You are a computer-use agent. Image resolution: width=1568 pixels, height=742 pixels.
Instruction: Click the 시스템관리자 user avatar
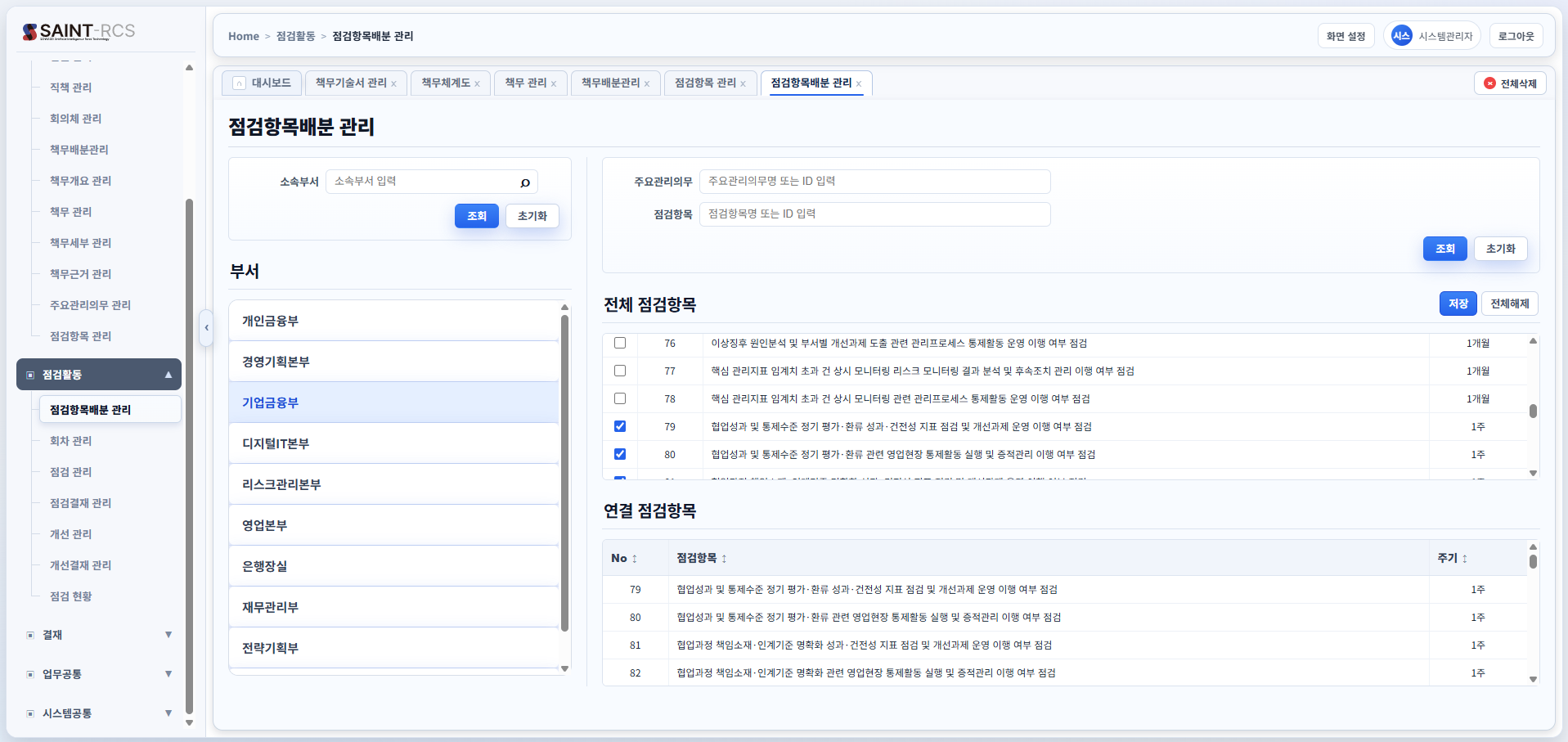pyautogui.click(x=1401, y=36)
